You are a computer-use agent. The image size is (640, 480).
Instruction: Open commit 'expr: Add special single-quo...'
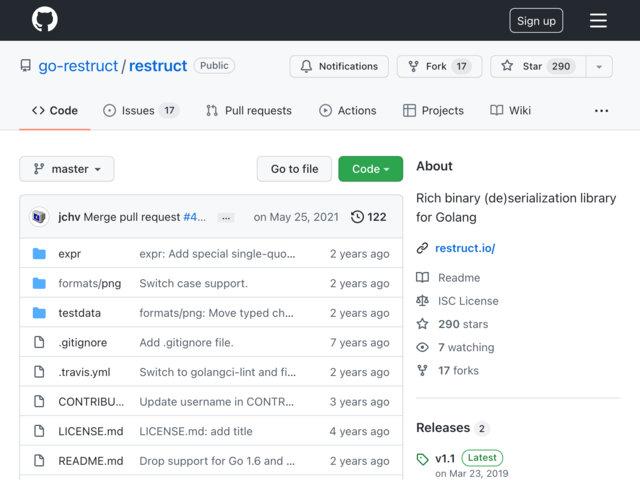(217, 254)
